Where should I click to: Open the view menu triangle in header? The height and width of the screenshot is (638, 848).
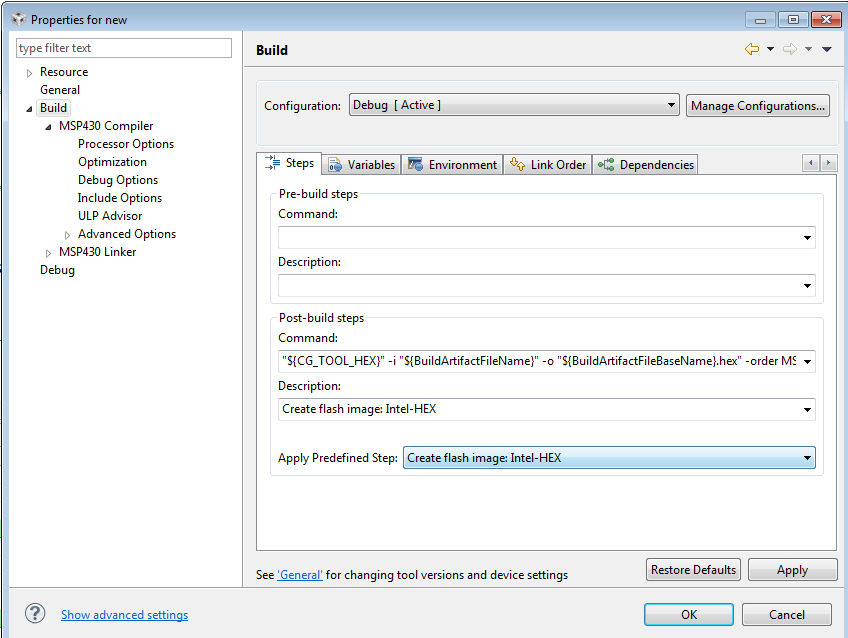(x=826, y=49)
